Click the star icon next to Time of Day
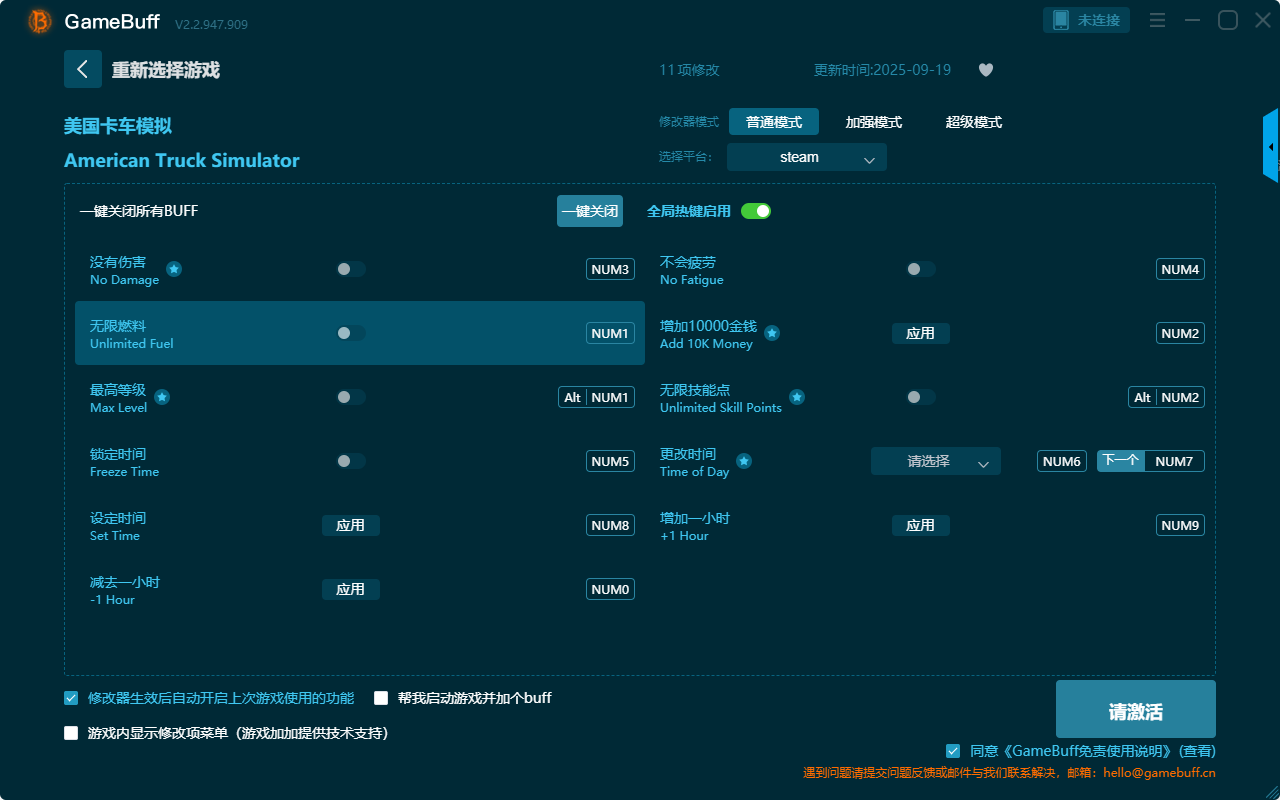The height and width of the screenshot is (800, 1280). click(x=744, y=461)
